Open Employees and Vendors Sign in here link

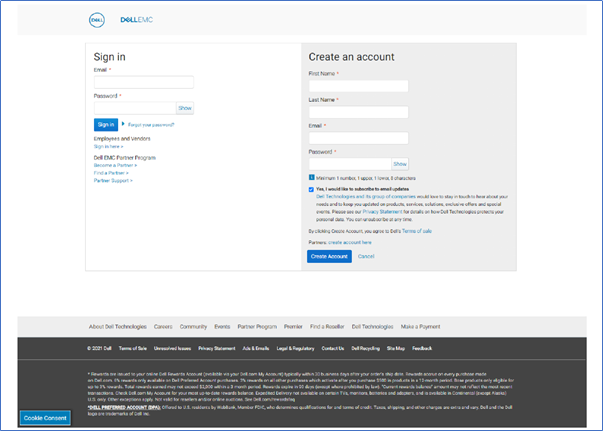(x=108, y=146)
